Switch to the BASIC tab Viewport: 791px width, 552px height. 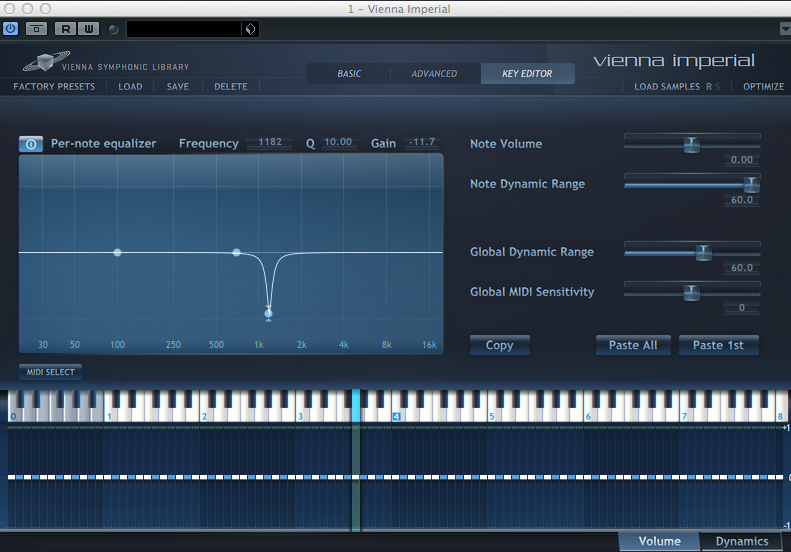click(x=349, y=74)
